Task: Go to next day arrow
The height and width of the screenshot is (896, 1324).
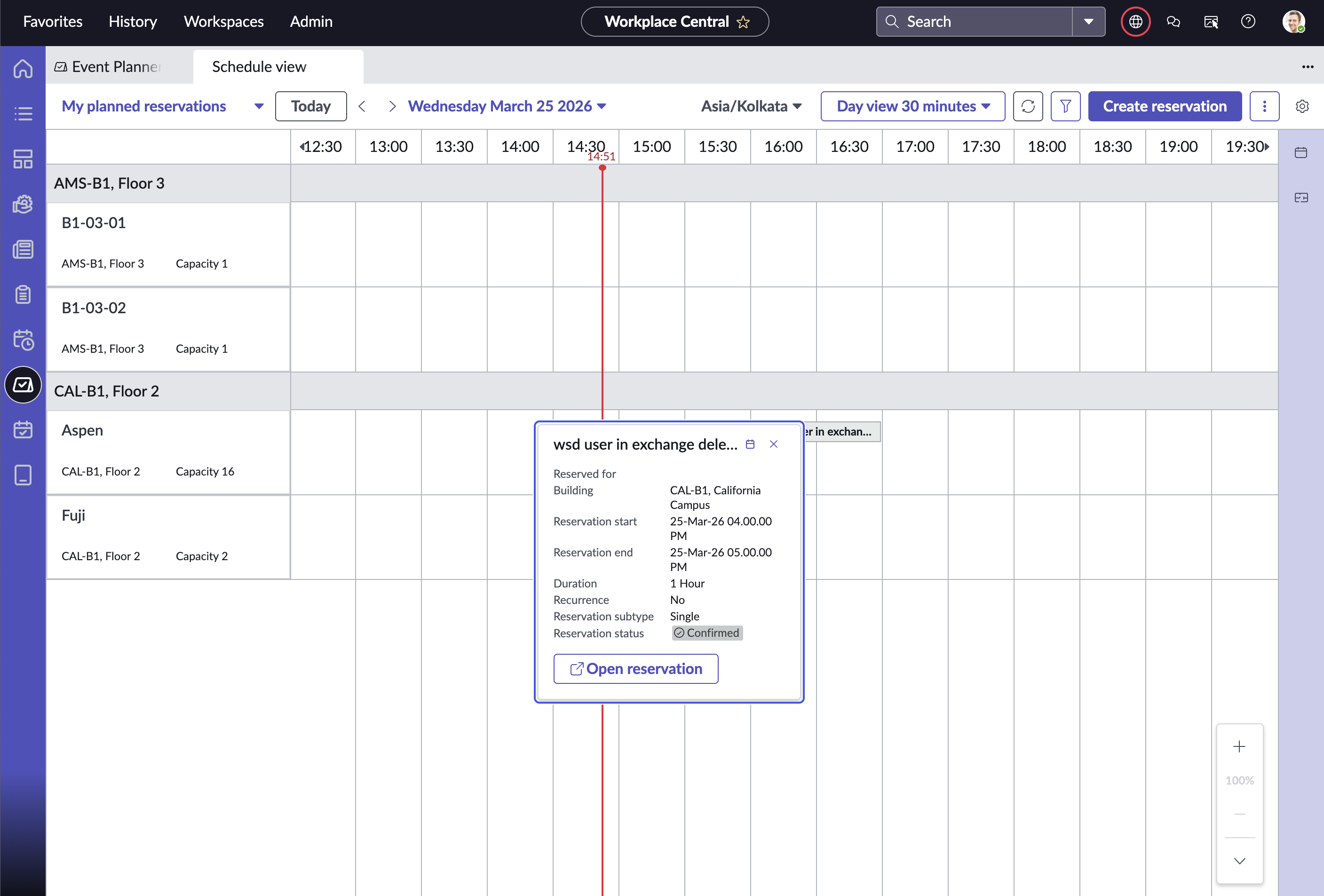Action: tap(392, 106)
